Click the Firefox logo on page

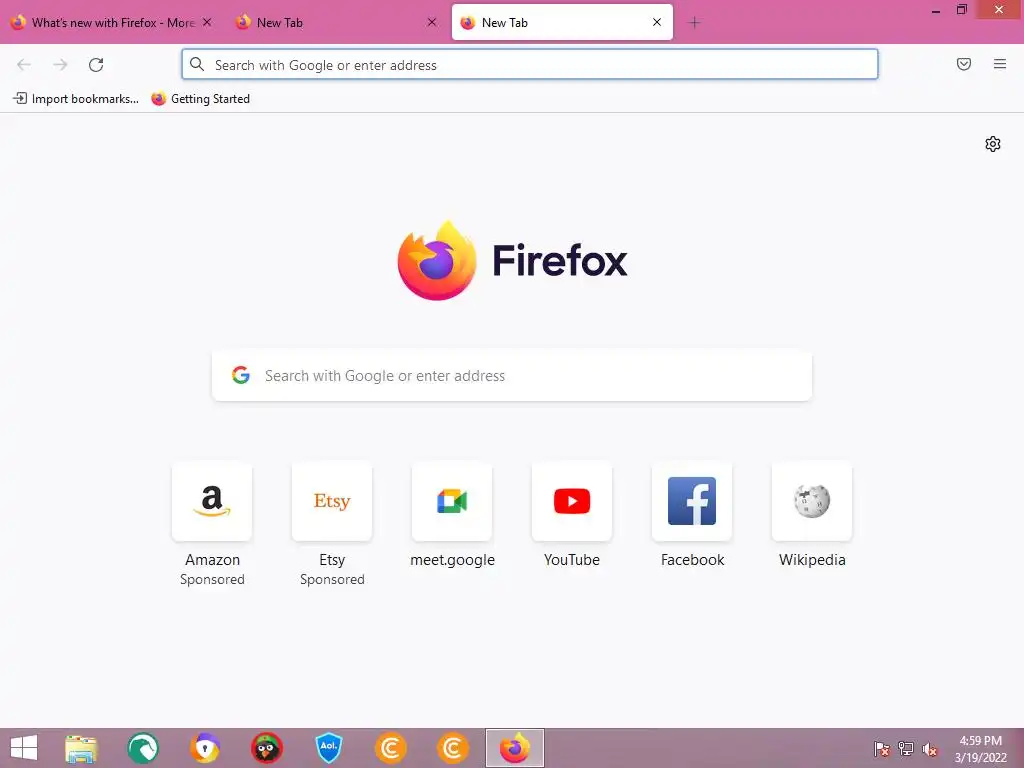(512, 261)
